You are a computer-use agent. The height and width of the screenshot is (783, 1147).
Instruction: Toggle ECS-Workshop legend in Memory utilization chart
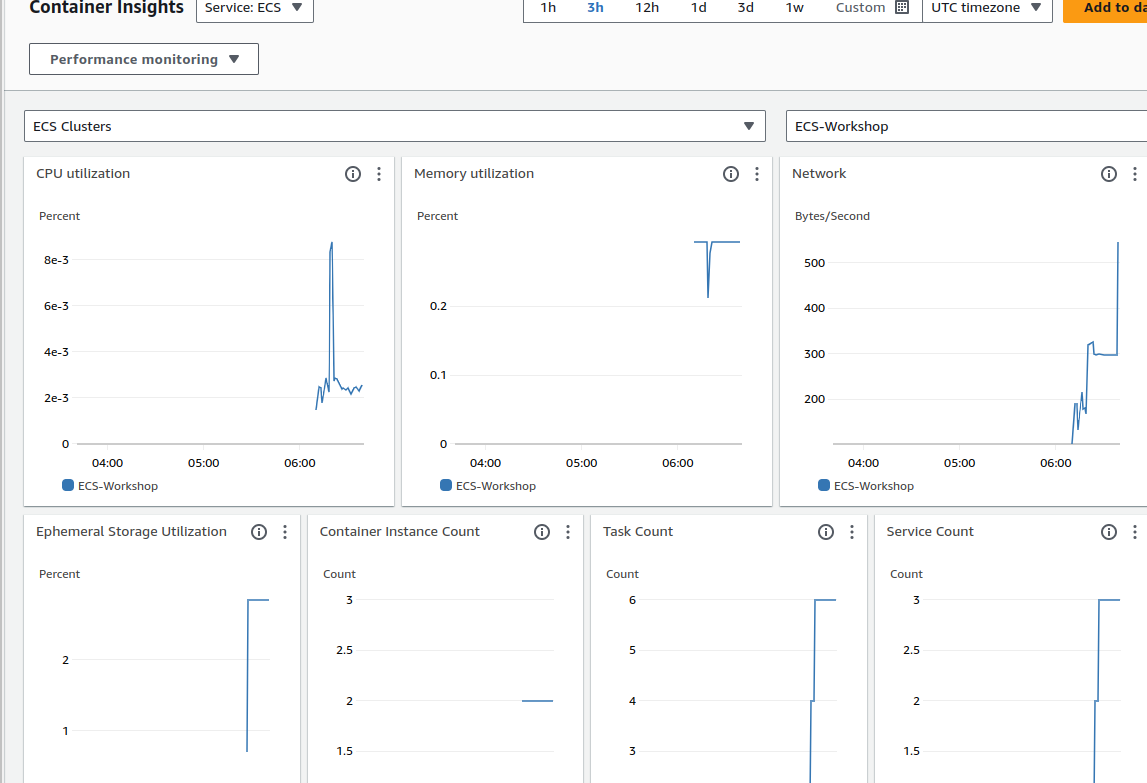(x=488, y=486)
